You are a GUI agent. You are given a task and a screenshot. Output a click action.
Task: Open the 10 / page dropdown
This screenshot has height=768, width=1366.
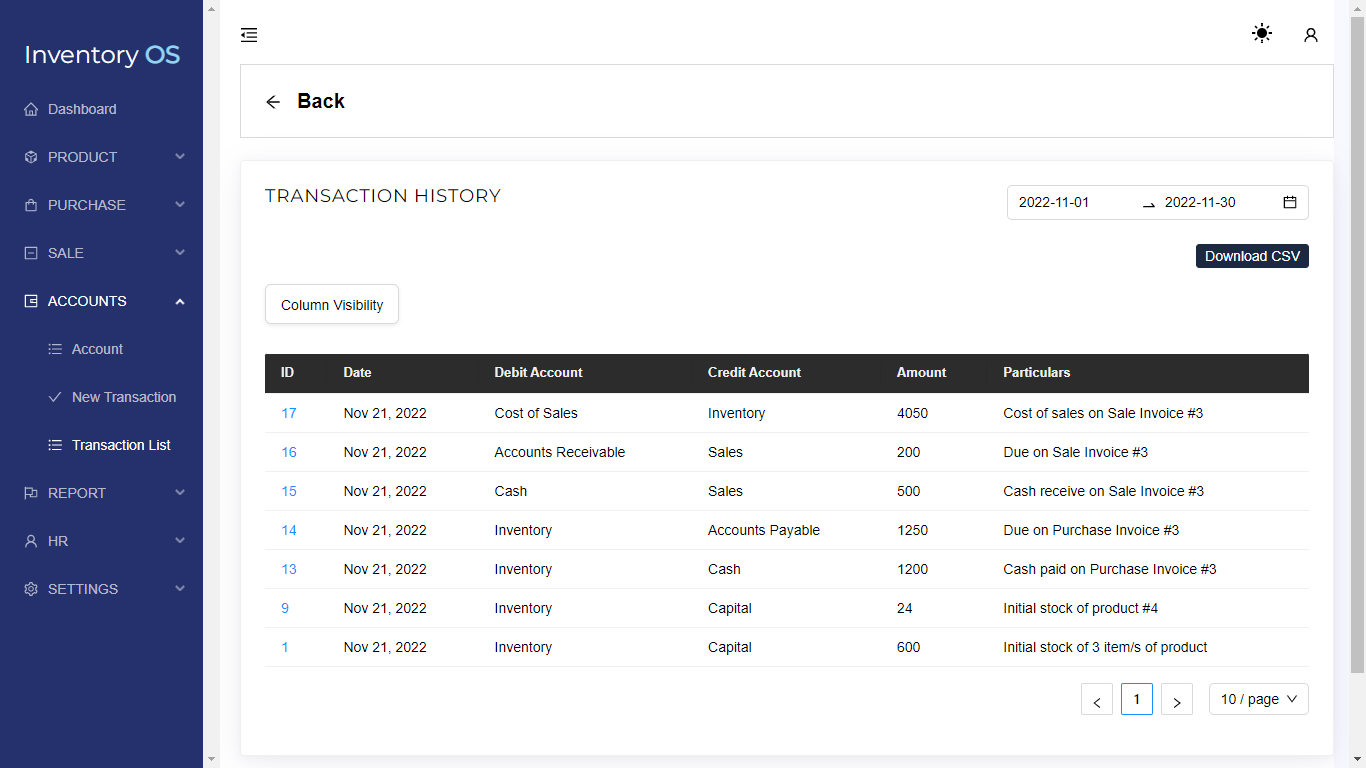[x=1258, y=699]
